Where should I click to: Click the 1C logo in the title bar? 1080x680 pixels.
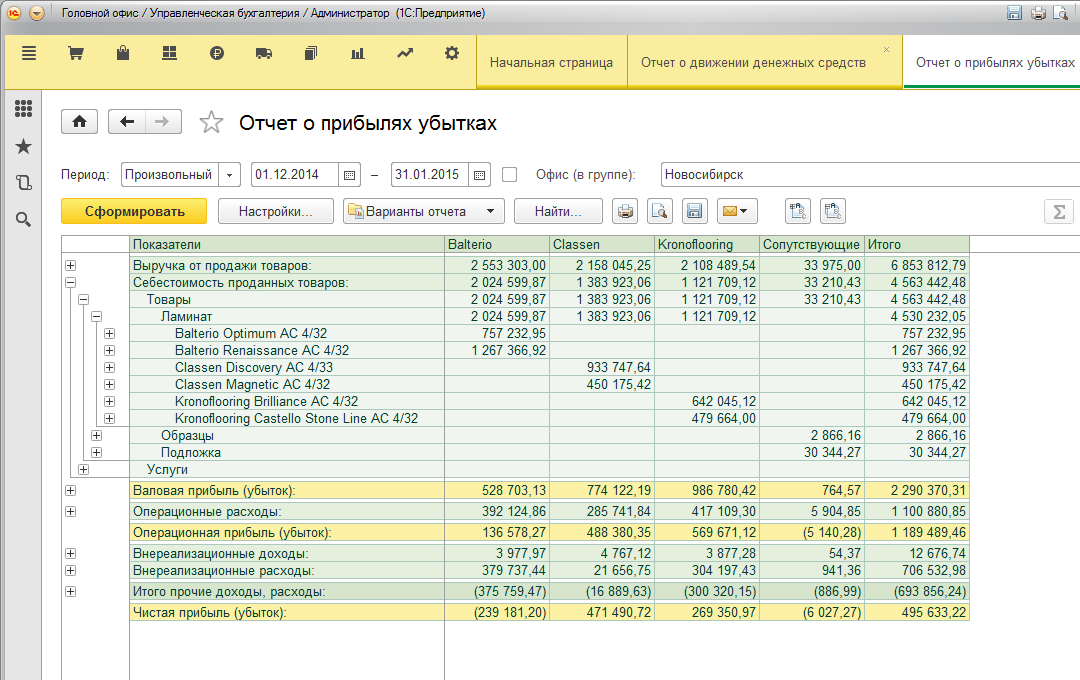[14, 13]
